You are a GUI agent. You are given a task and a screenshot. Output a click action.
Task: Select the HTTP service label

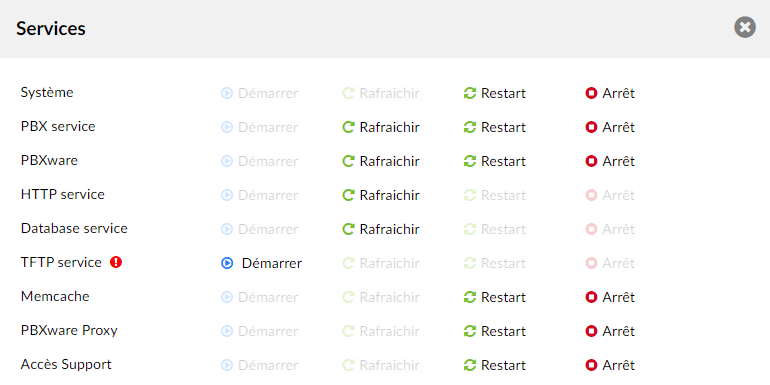(x=62, y=194)
